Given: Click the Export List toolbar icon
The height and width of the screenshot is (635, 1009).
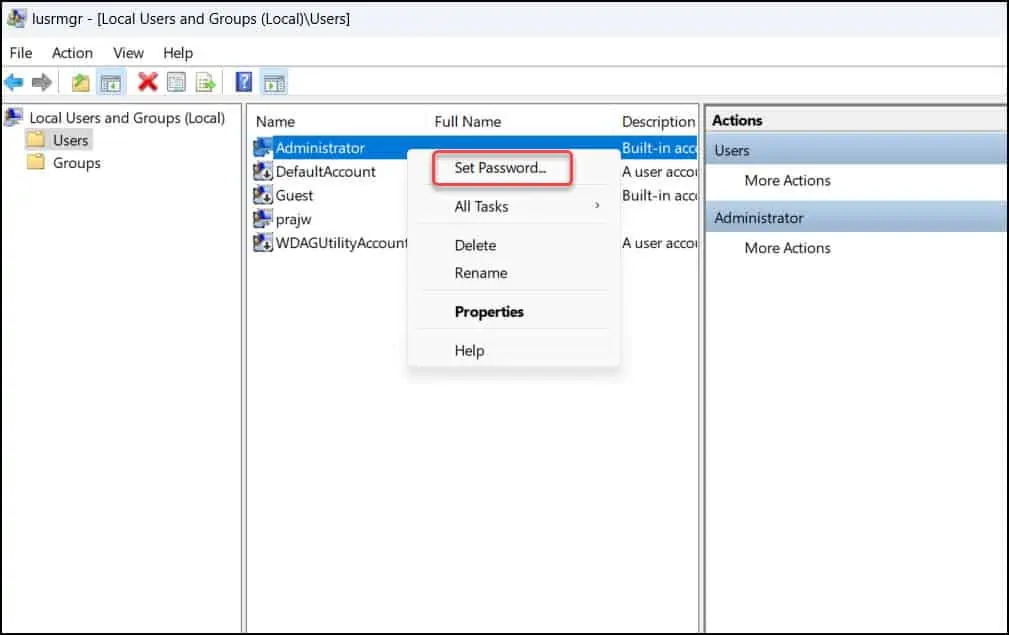Looking at the screenshot, I should click(x=205, y=82).
